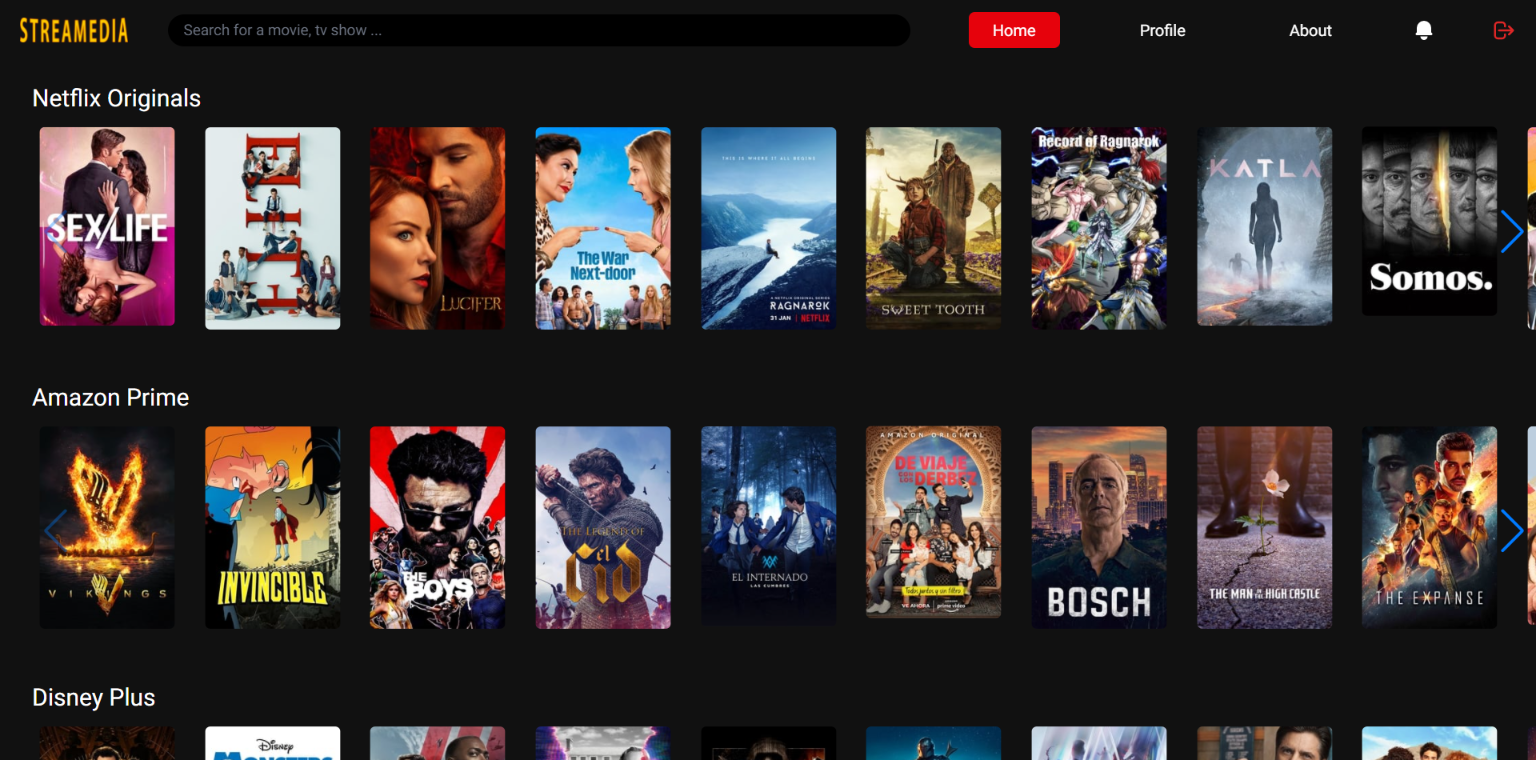
Task: Open the Bosch poster
Action: pos(1099,527)
